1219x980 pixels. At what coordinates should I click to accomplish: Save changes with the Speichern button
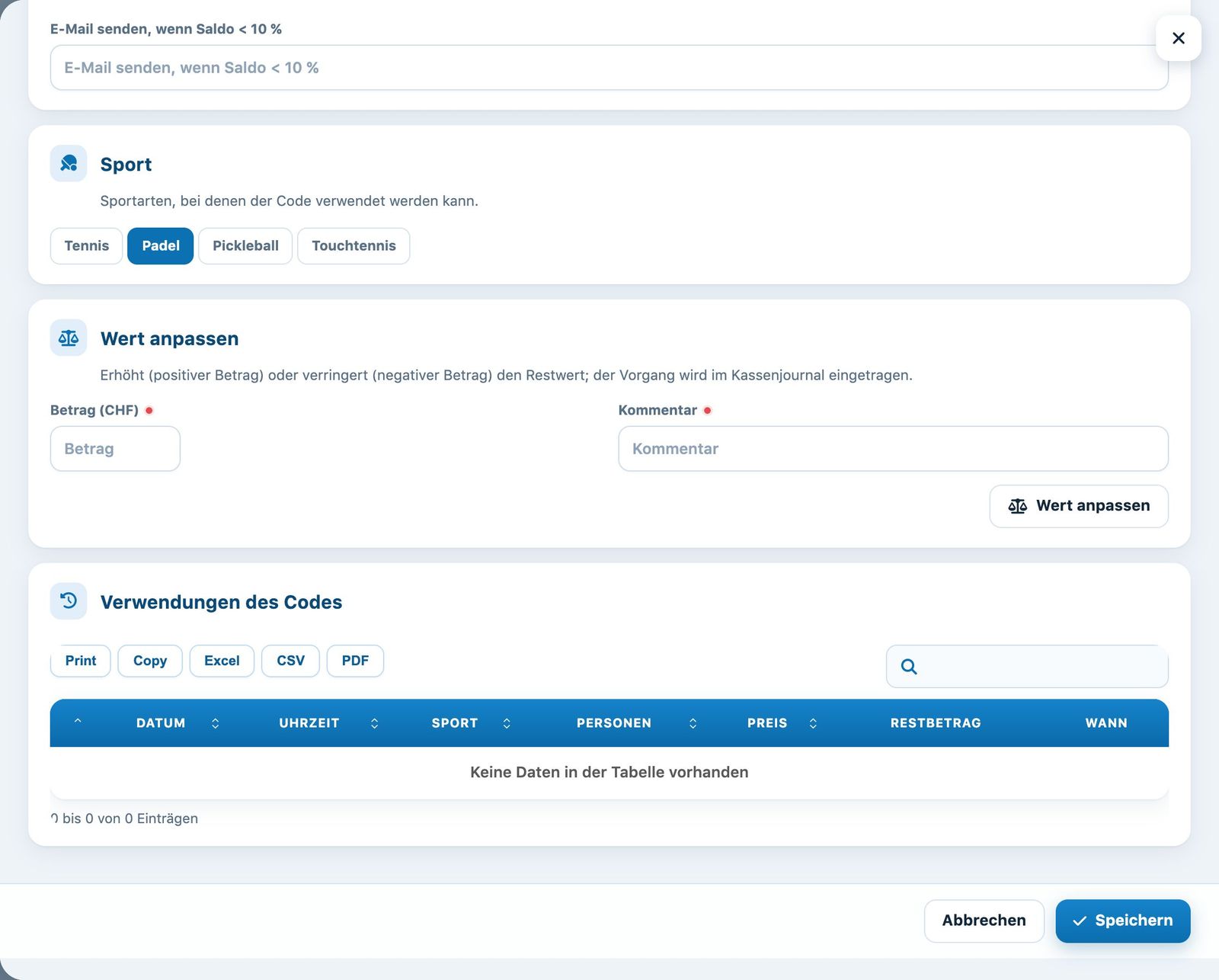pyautogui.click(x=1123, y=921)
